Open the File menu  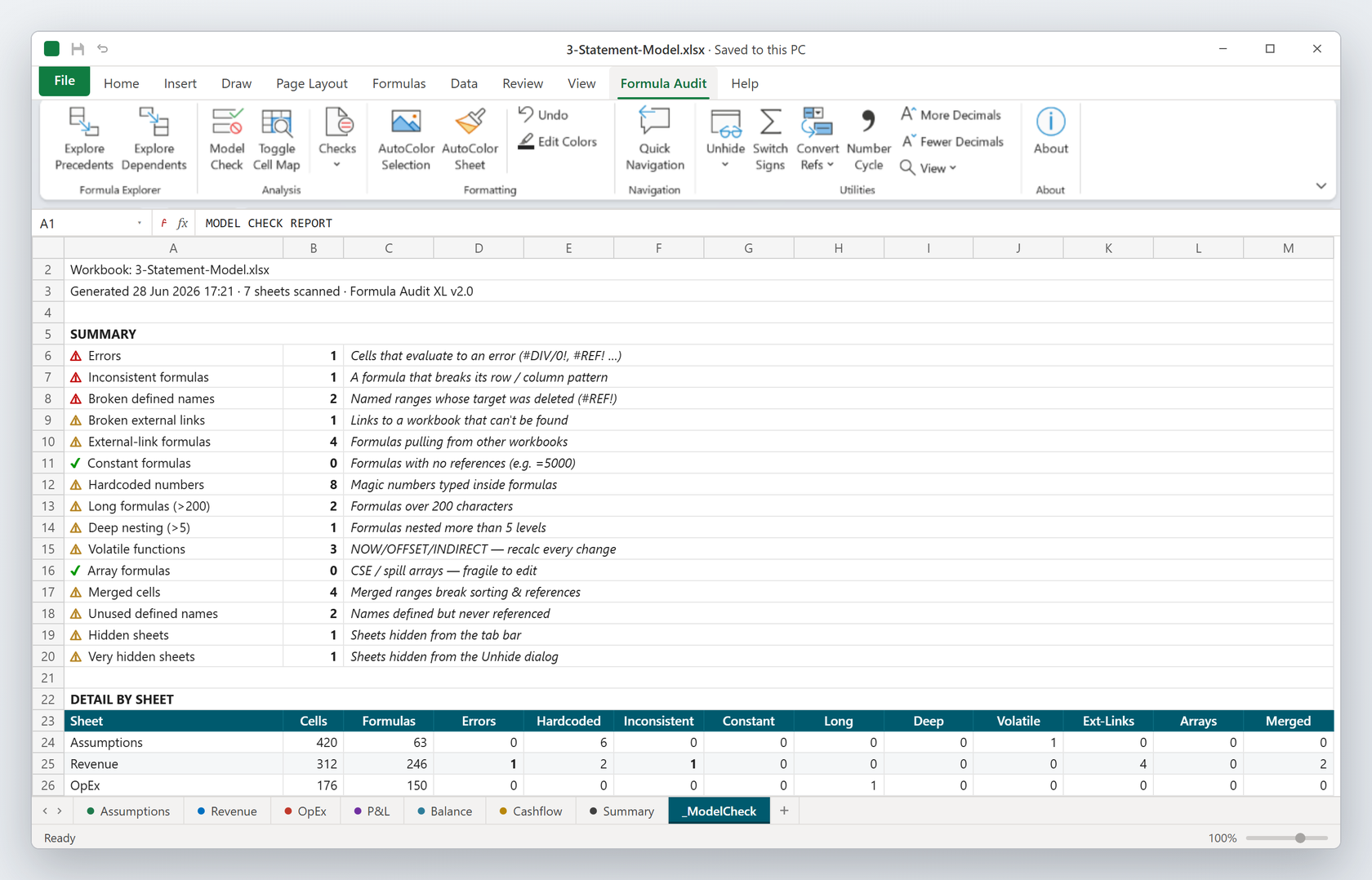pos(65,82)
